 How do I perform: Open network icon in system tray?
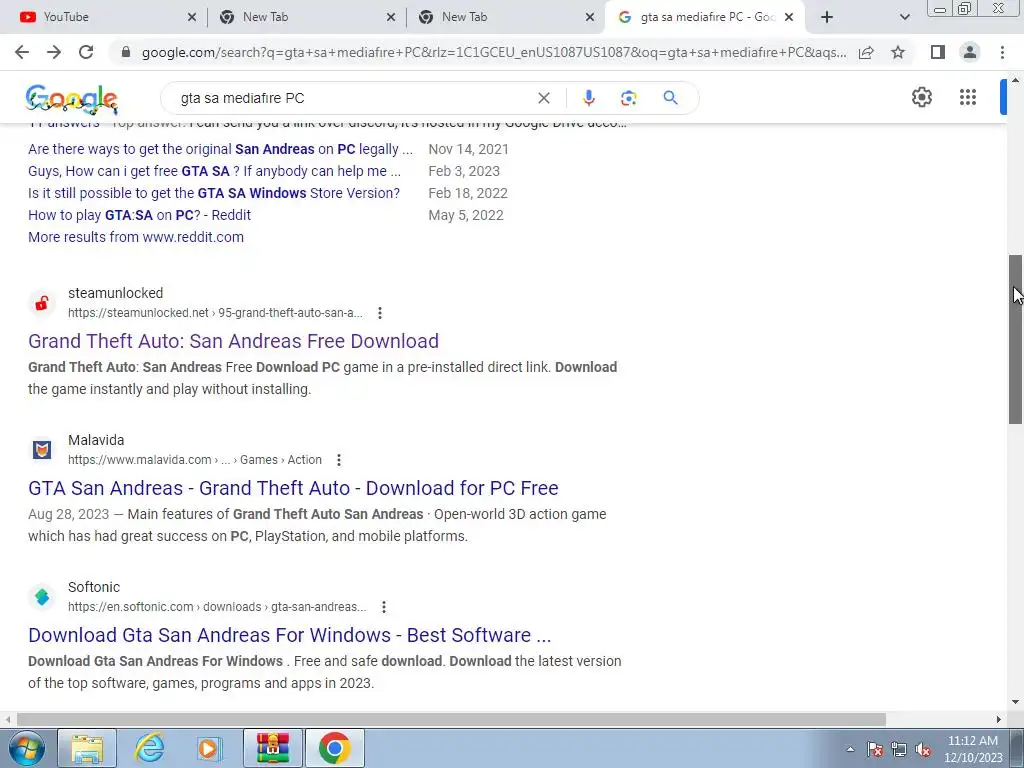899,749
